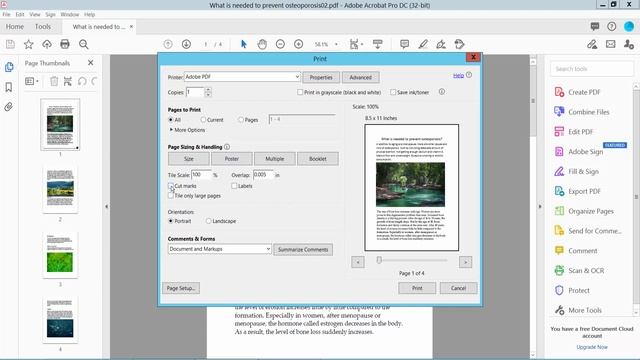Toggle the Labels checkbox
This screenshot has height=360, width=640.
point(234,186)
